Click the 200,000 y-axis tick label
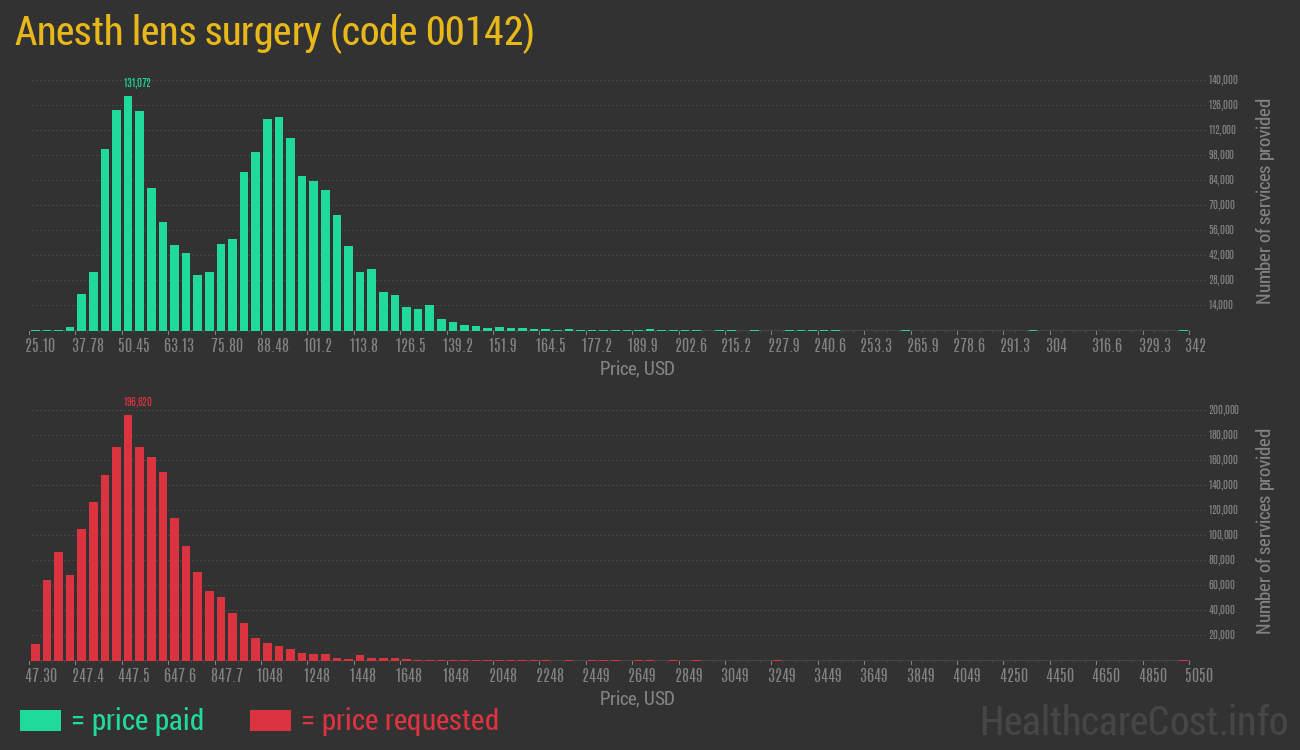The width and height of the screenshot is (1300, 750). pyautogui.click(x=1224, y=410)
